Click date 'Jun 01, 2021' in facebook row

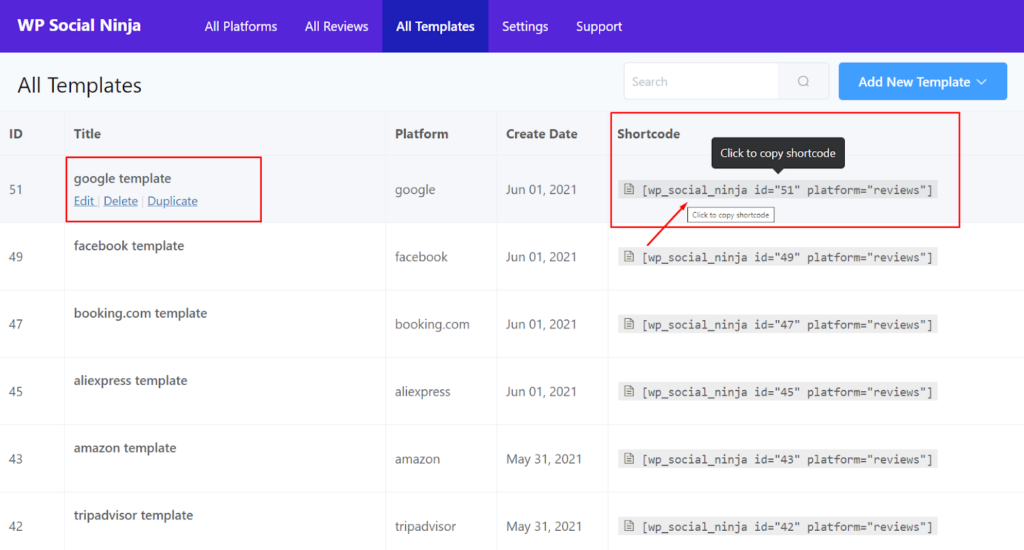pyautogui.click(x=541, y=257)
